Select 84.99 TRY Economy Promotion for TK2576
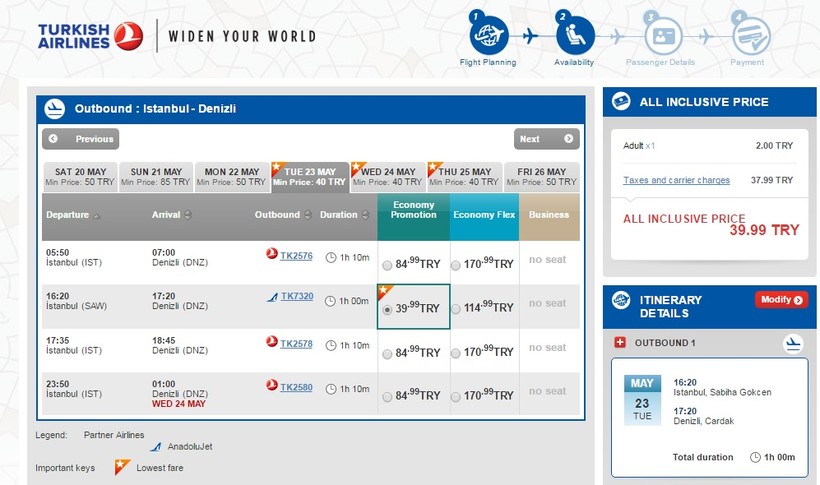The image size is (820, 485). pos(387,265)
